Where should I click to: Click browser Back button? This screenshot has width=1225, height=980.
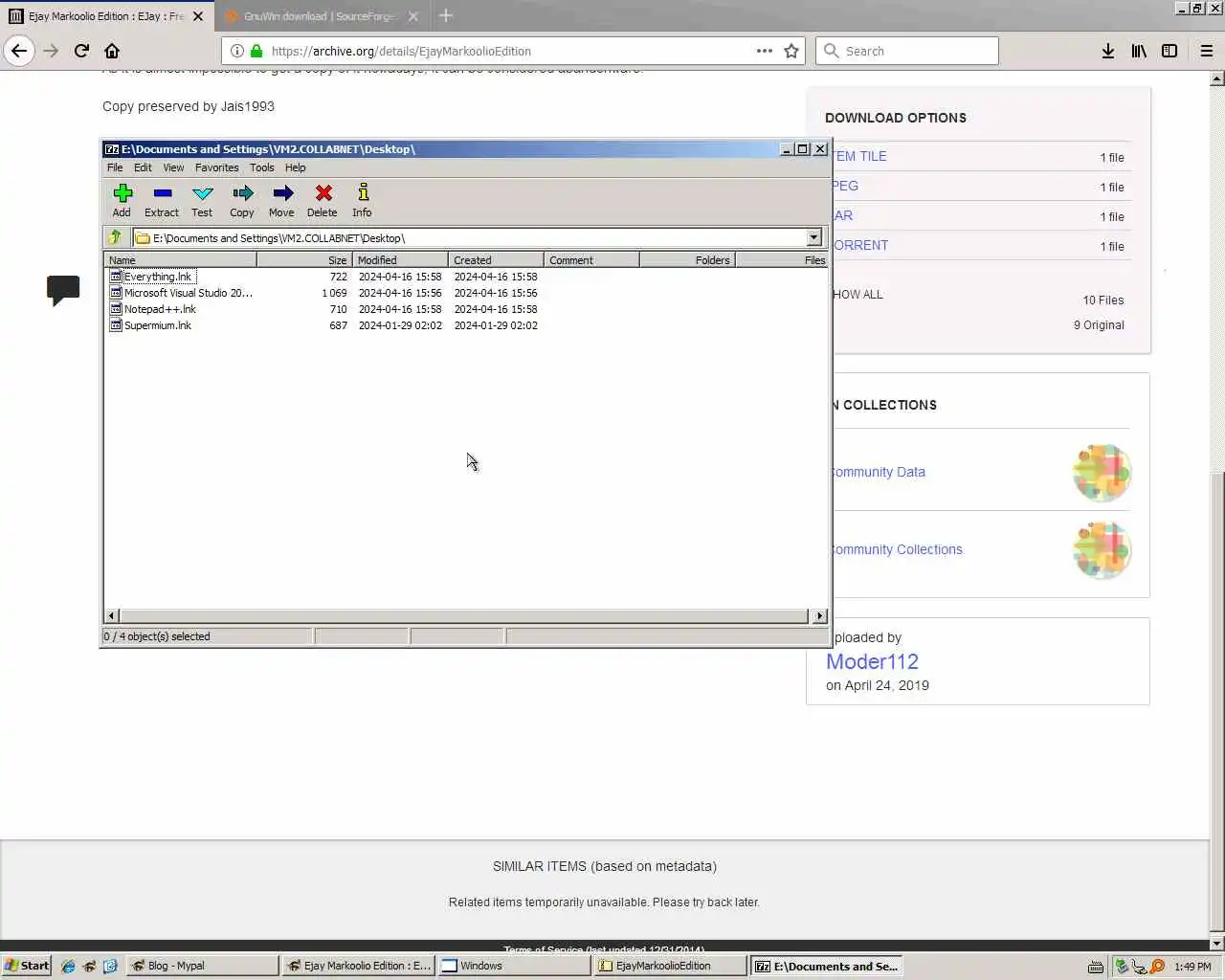pos(19,51)
